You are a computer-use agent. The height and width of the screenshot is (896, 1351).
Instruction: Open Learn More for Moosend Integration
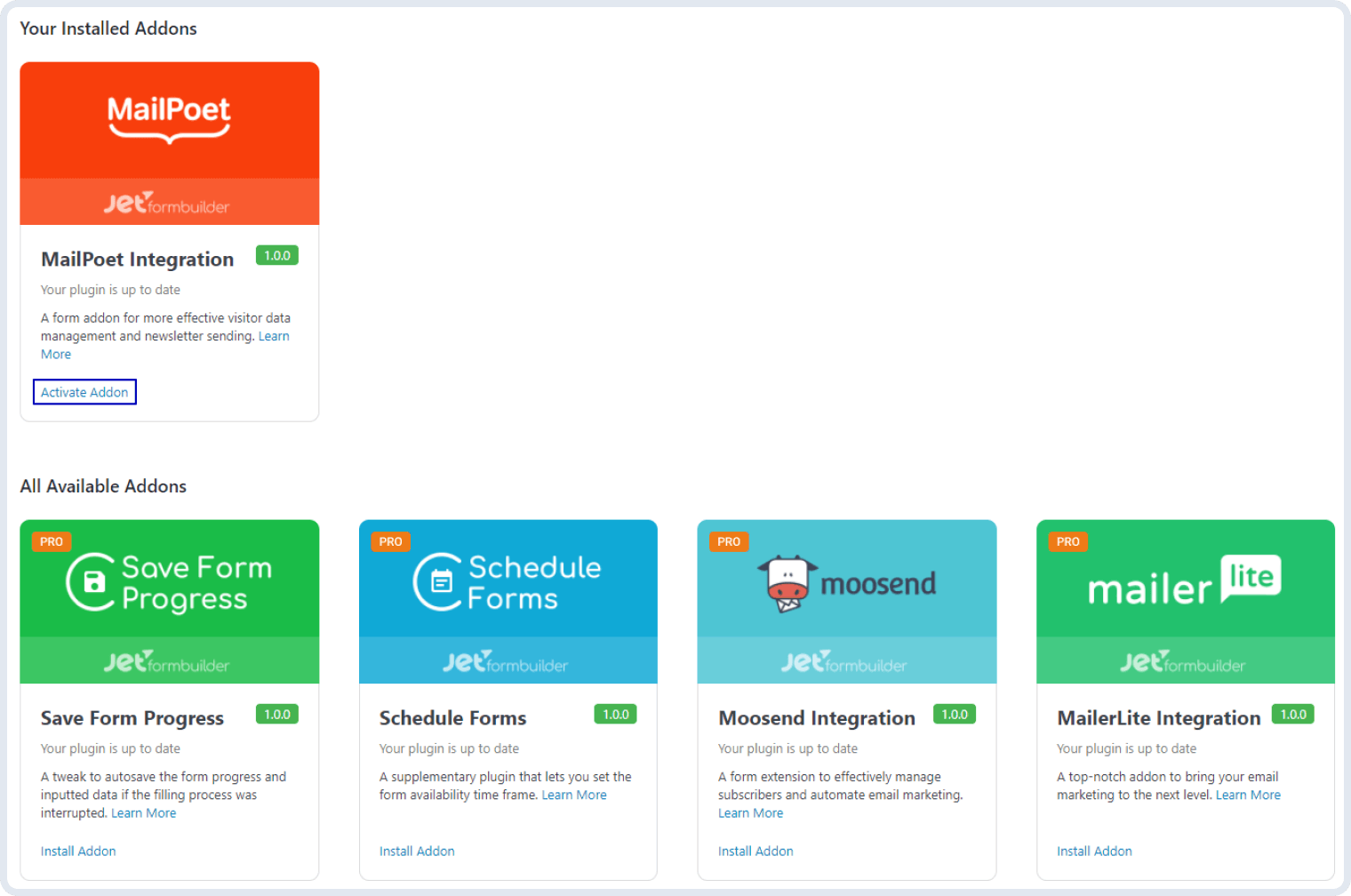pyautogui.click(x=750, y=812)
